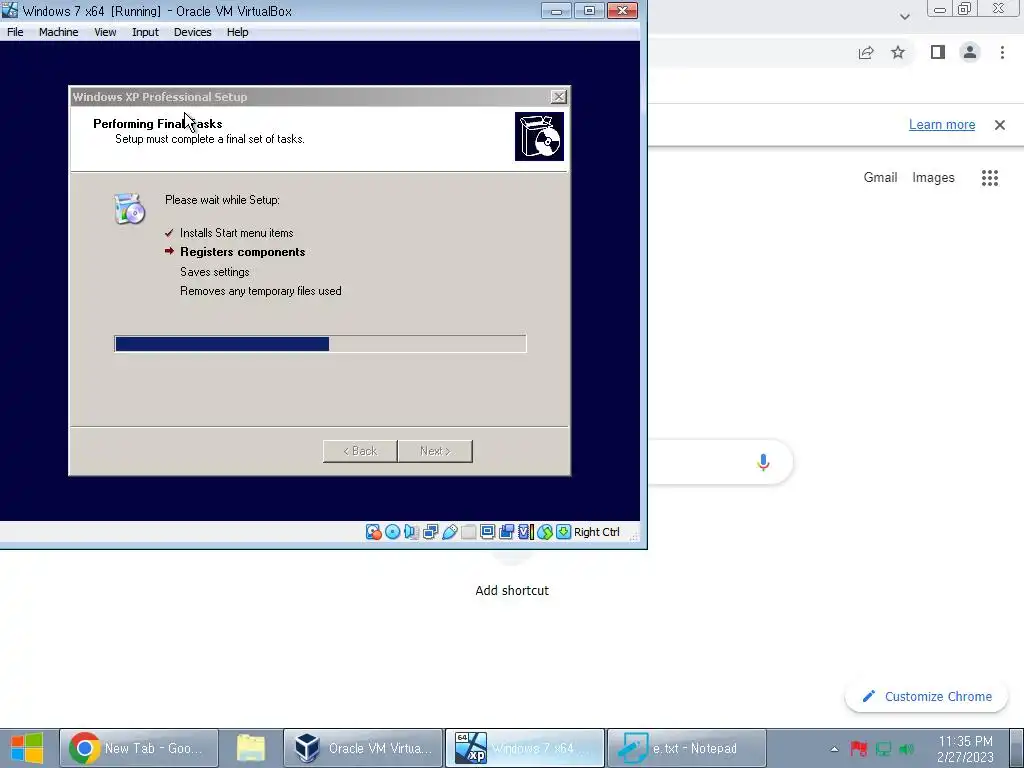Viewport: 1024px width, 768px height.
Task: Switch to Windows 7 x64 VM taskbar item
Action: [x=525, y=748]
